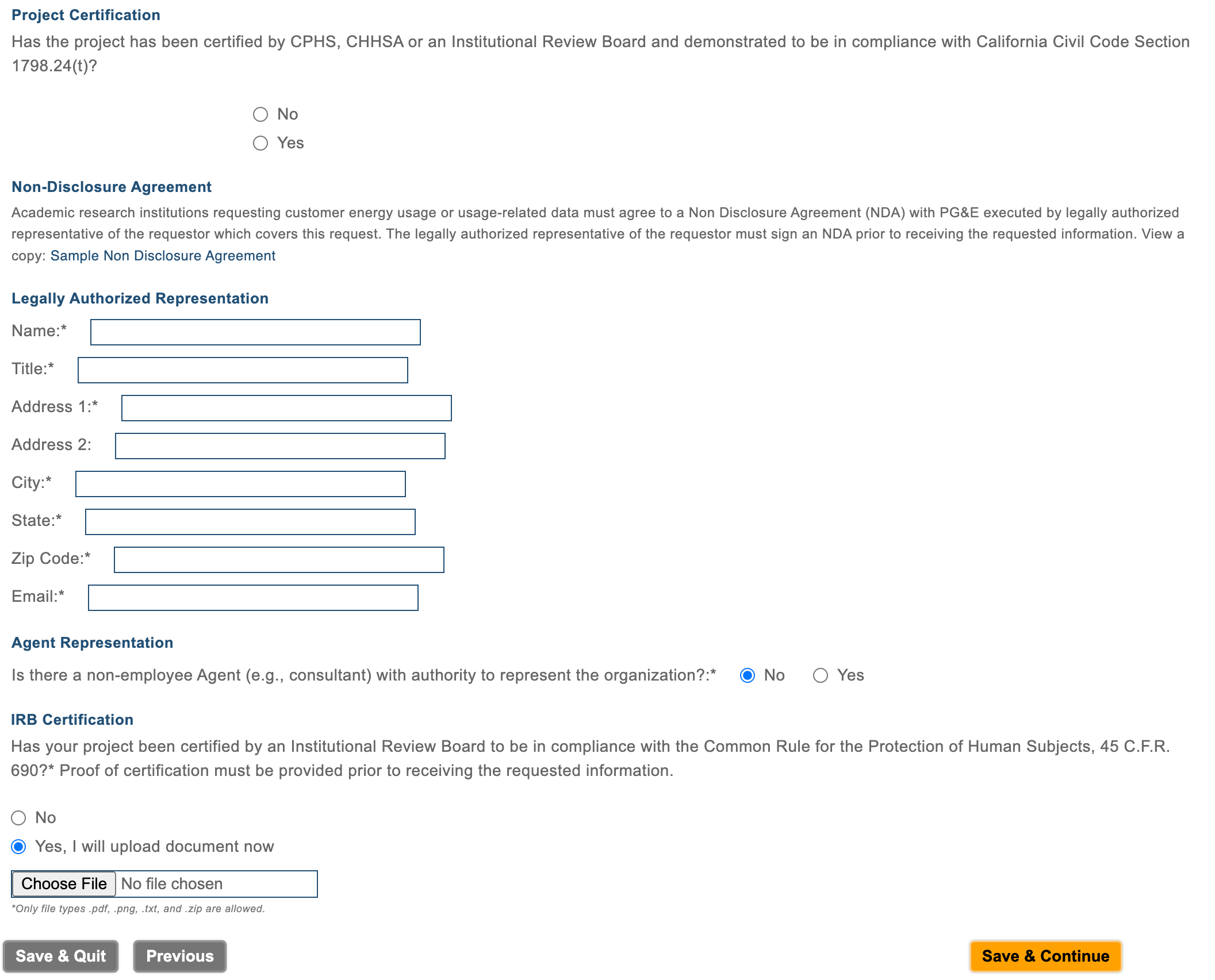Click the State input field

click(250, 522)
